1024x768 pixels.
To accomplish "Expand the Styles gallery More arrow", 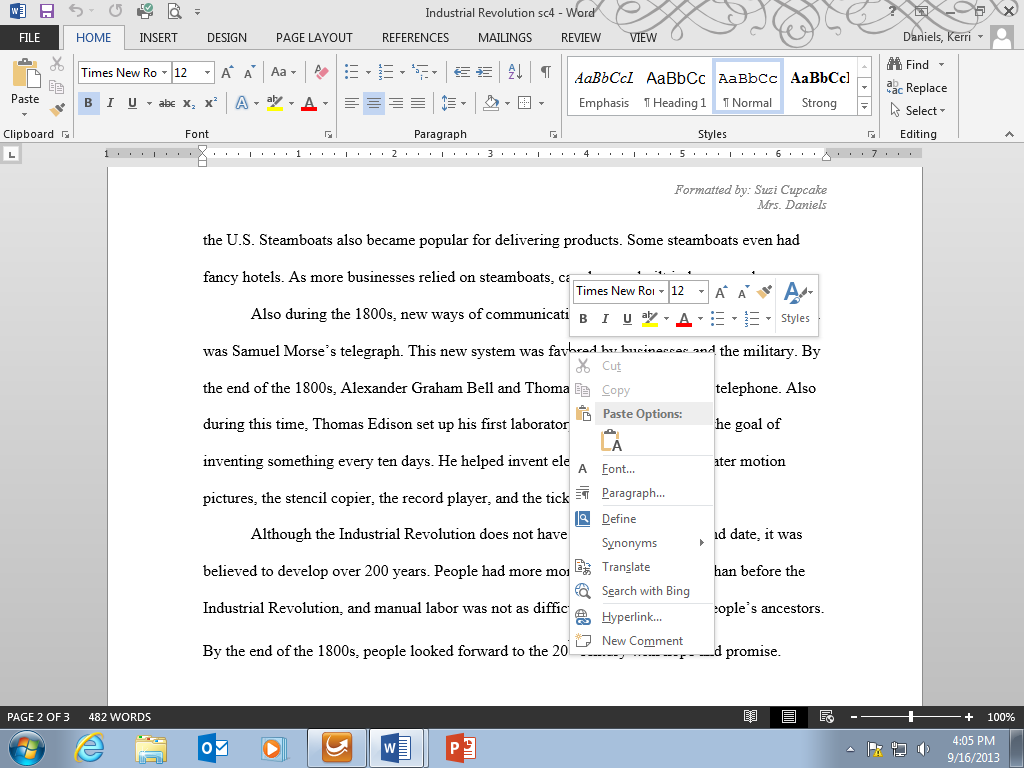I will (x=864, y=104).
